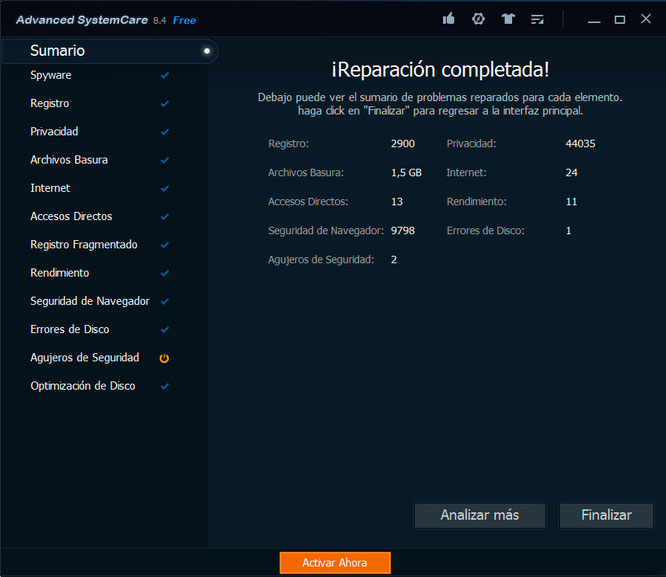666x577 pixels.
Task: Click the Seguridad de Navegador: summary label
Action: click(326, 231)
